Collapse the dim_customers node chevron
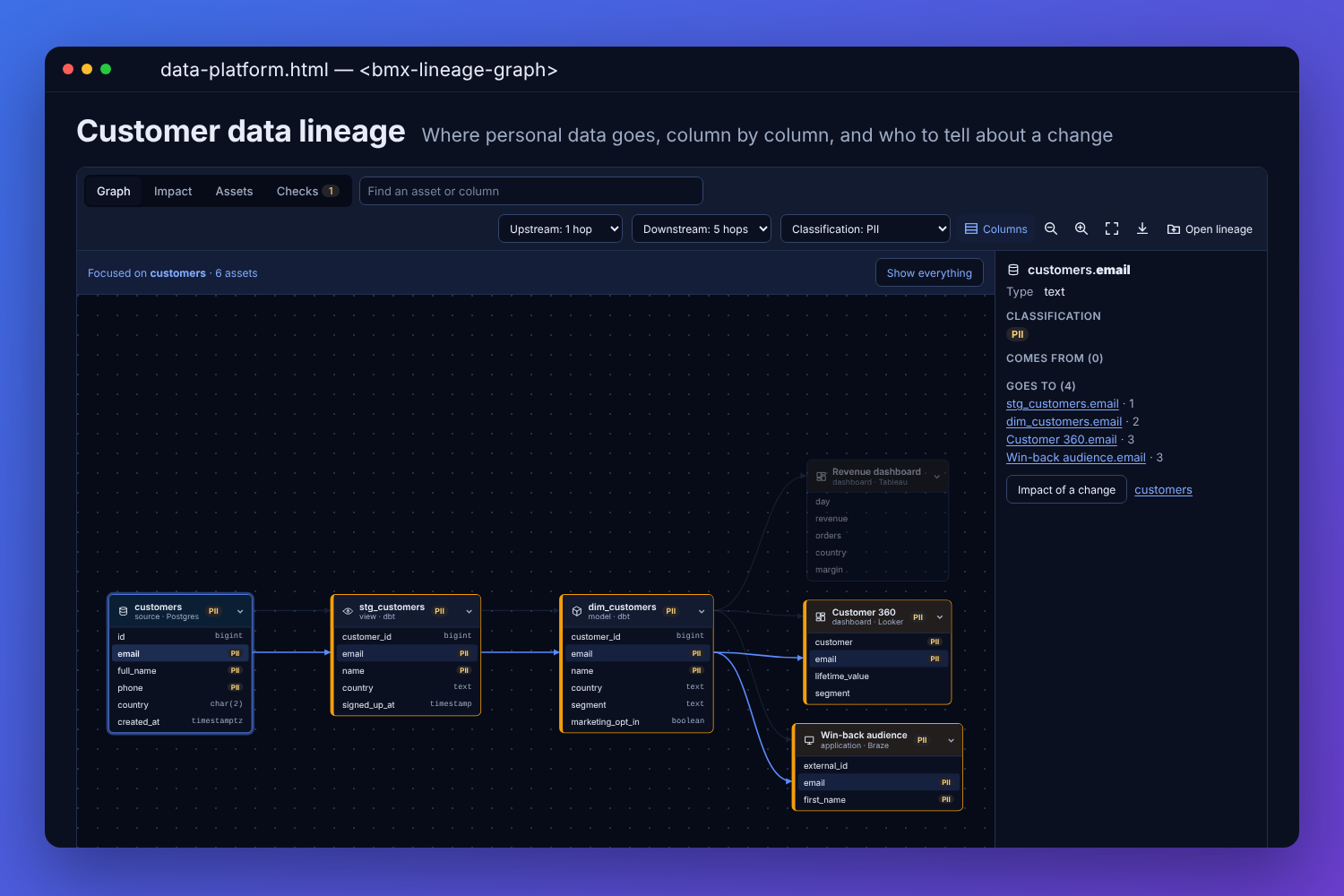The image size is (1344, 896). [x=702, y=611]
